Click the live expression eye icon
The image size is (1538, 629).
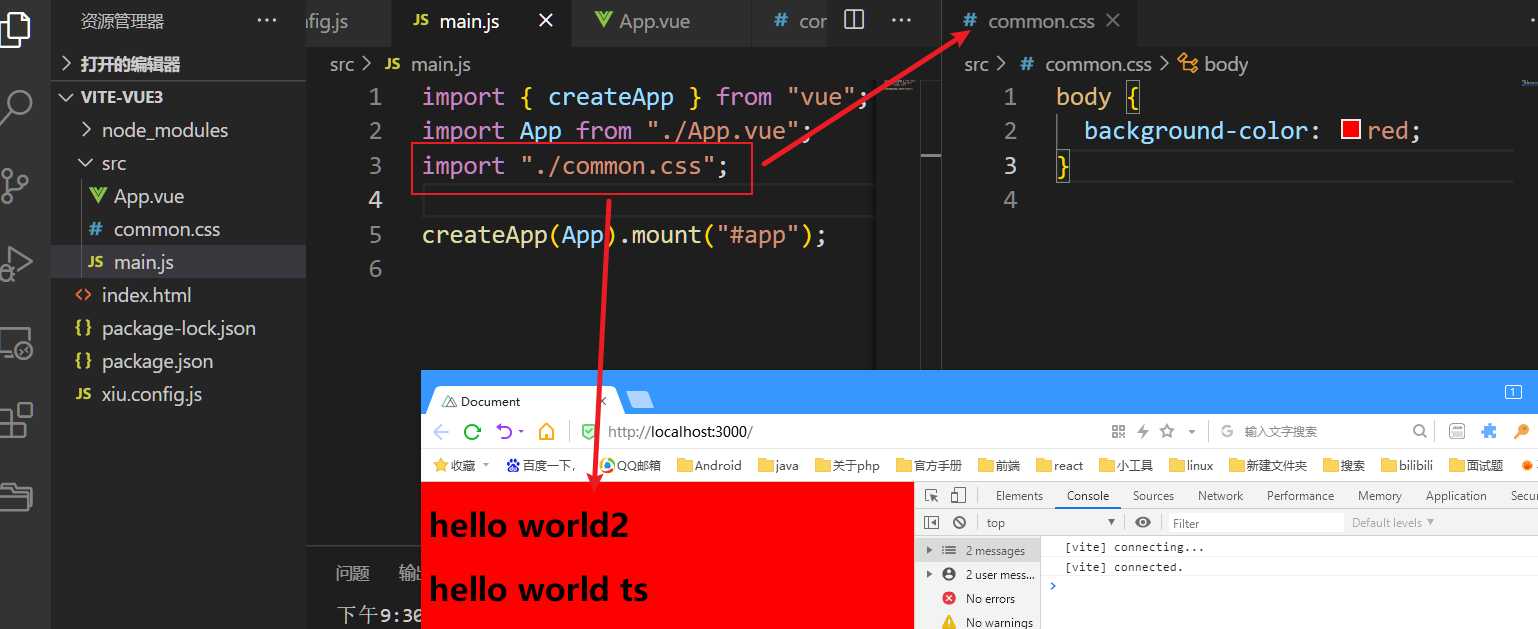[x=1143, y=523]
